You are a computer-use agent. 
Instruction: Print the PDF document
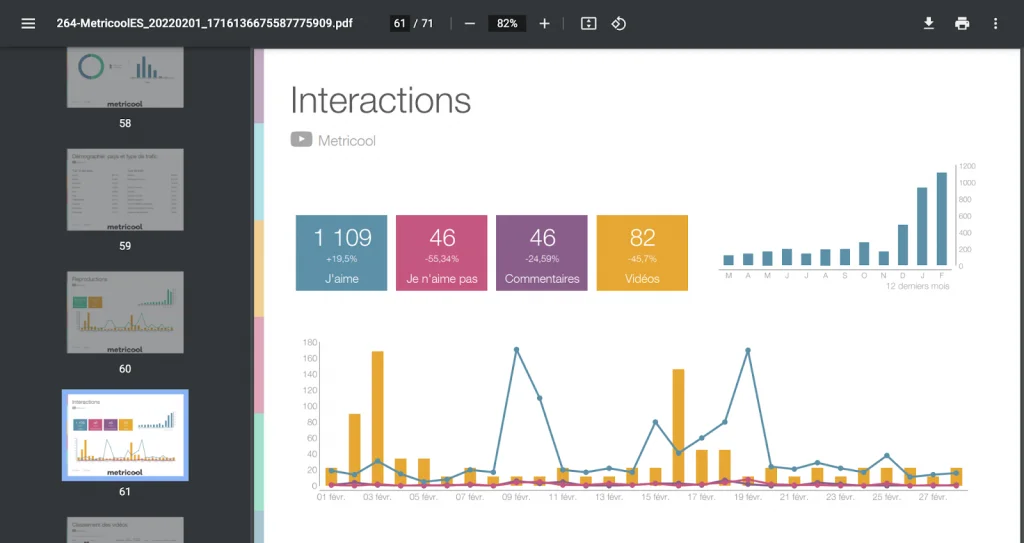click(962, 24)
